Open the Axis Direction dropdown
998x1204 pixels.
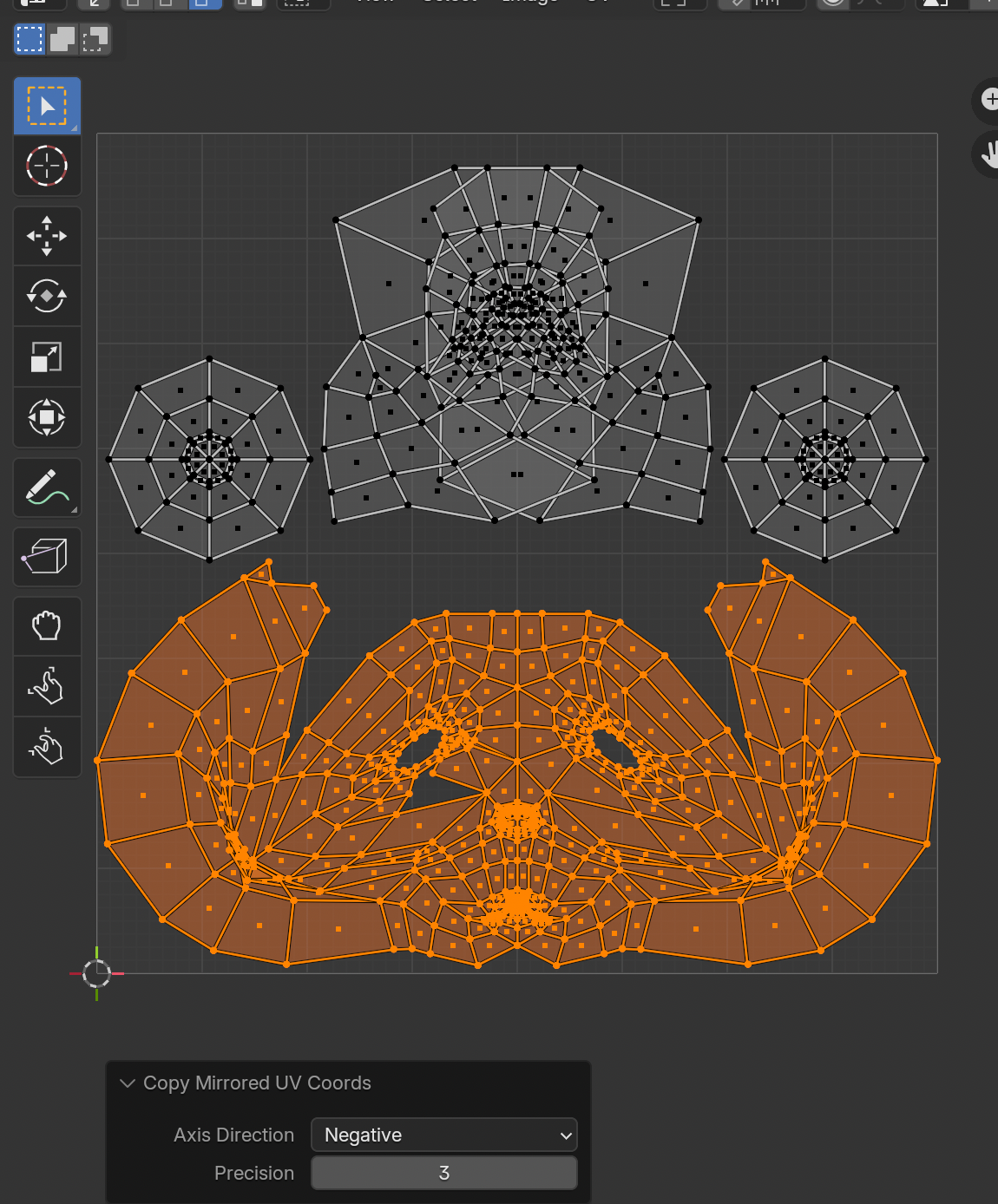pyautogui.click(x=444, y=1135)
